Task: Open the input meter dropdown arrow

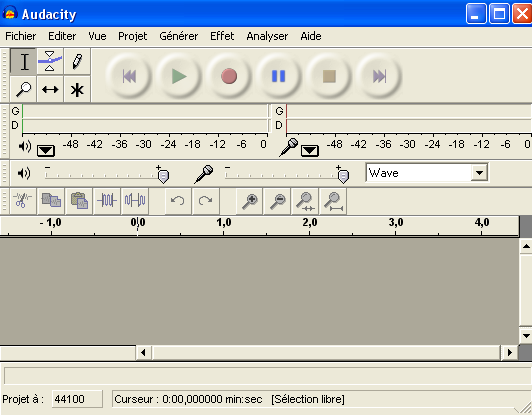Action: coord(309,150)
